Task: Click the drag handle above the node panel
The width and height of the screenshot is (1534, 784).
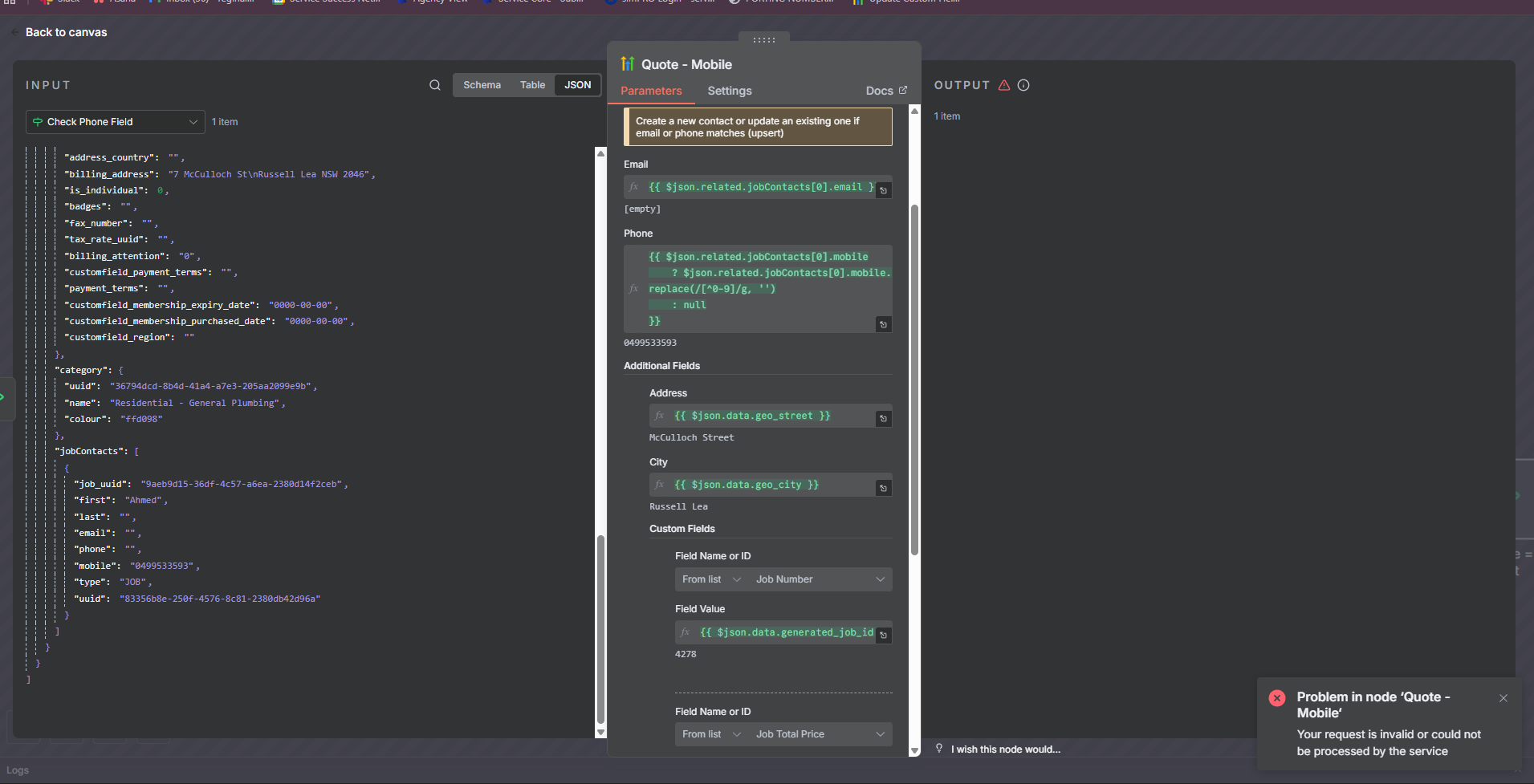Action: click(x=763, y=39)
